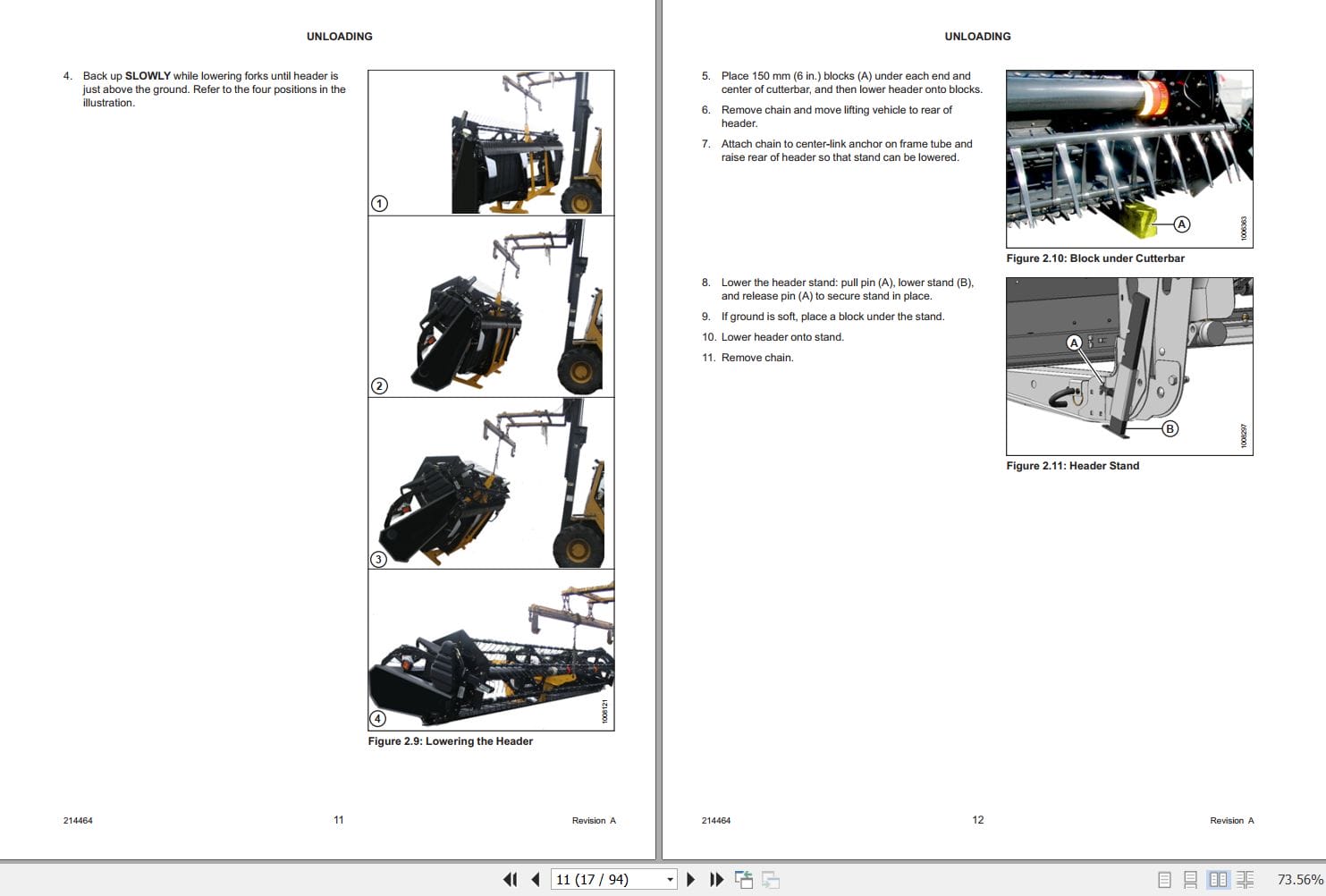
Task: Click "Revision A" footer on page 12
Action: tap(1232, 821)
